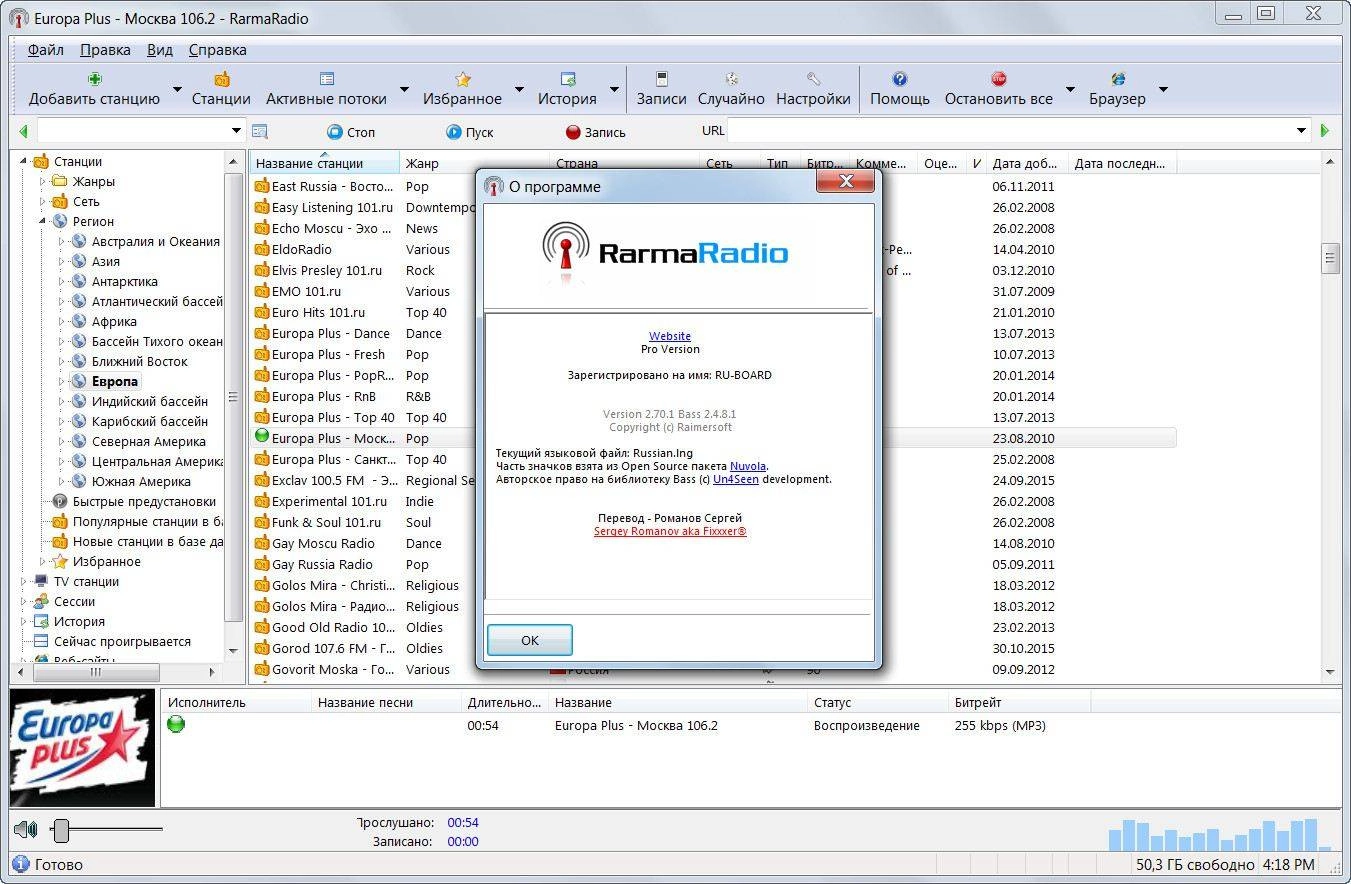Click the green playing indicator in now-playing row

tap(176, 725)
